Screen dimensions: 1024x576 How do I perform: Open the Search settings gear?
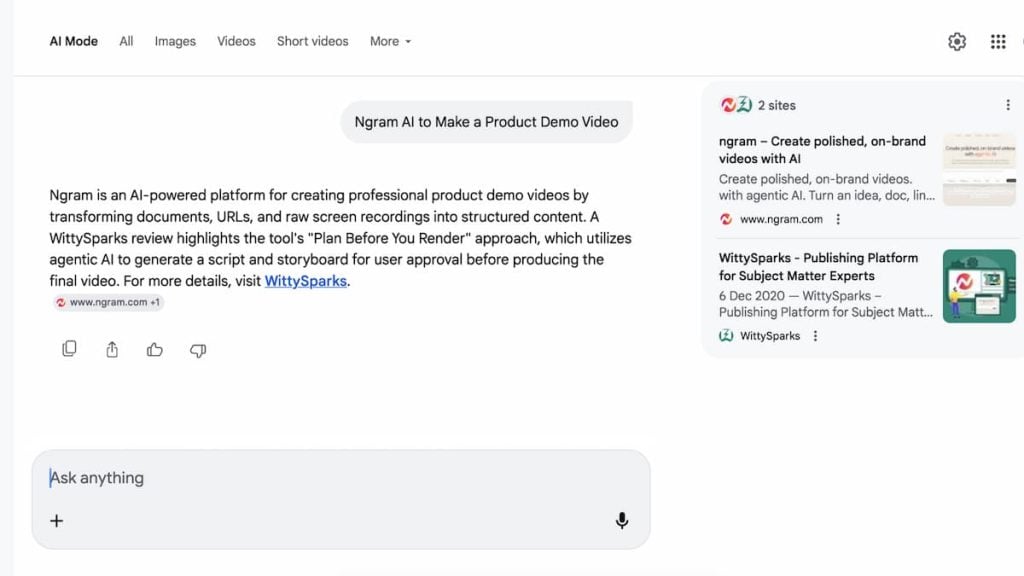tap(956, 41)
